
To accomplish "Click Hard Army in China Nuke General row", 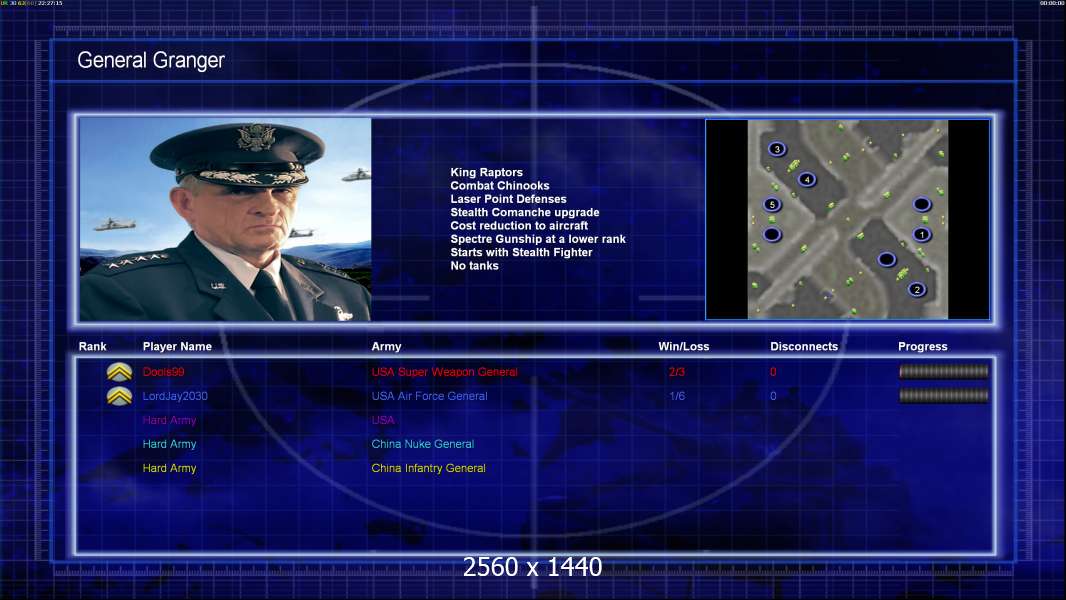I will (x=169, y=444).
